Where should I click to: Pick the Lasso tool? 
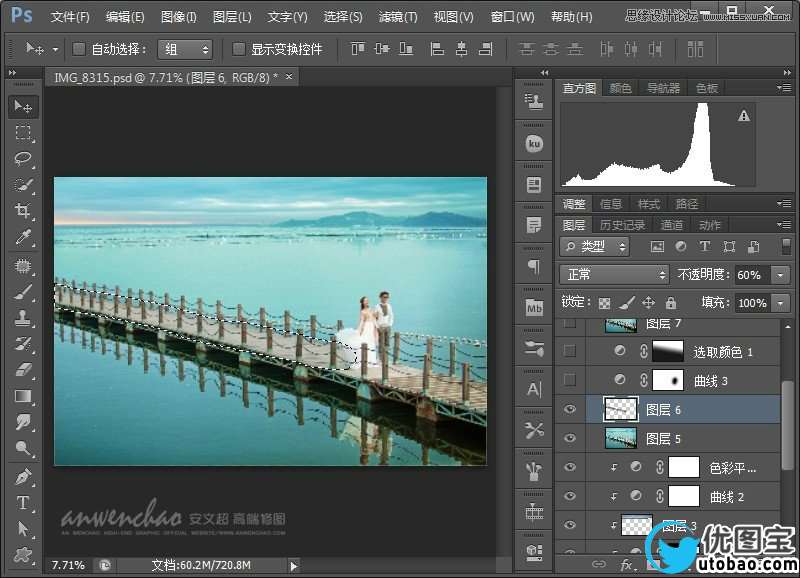[x=23, y=159]
